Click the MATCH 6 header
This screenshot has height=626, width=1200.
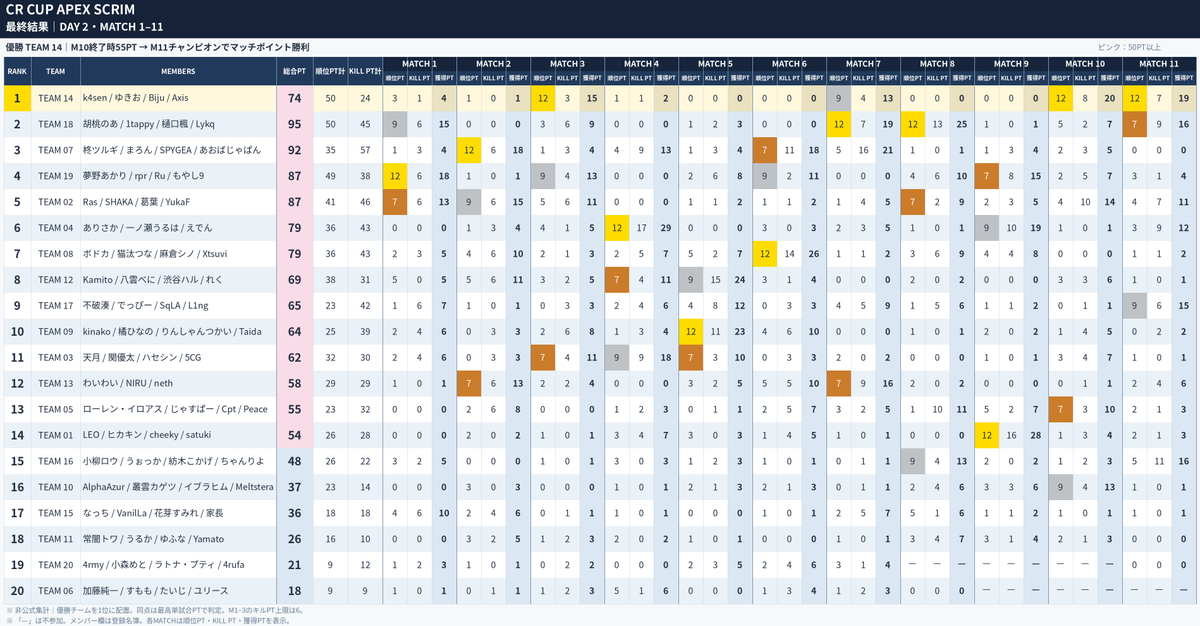click(789, 63)
